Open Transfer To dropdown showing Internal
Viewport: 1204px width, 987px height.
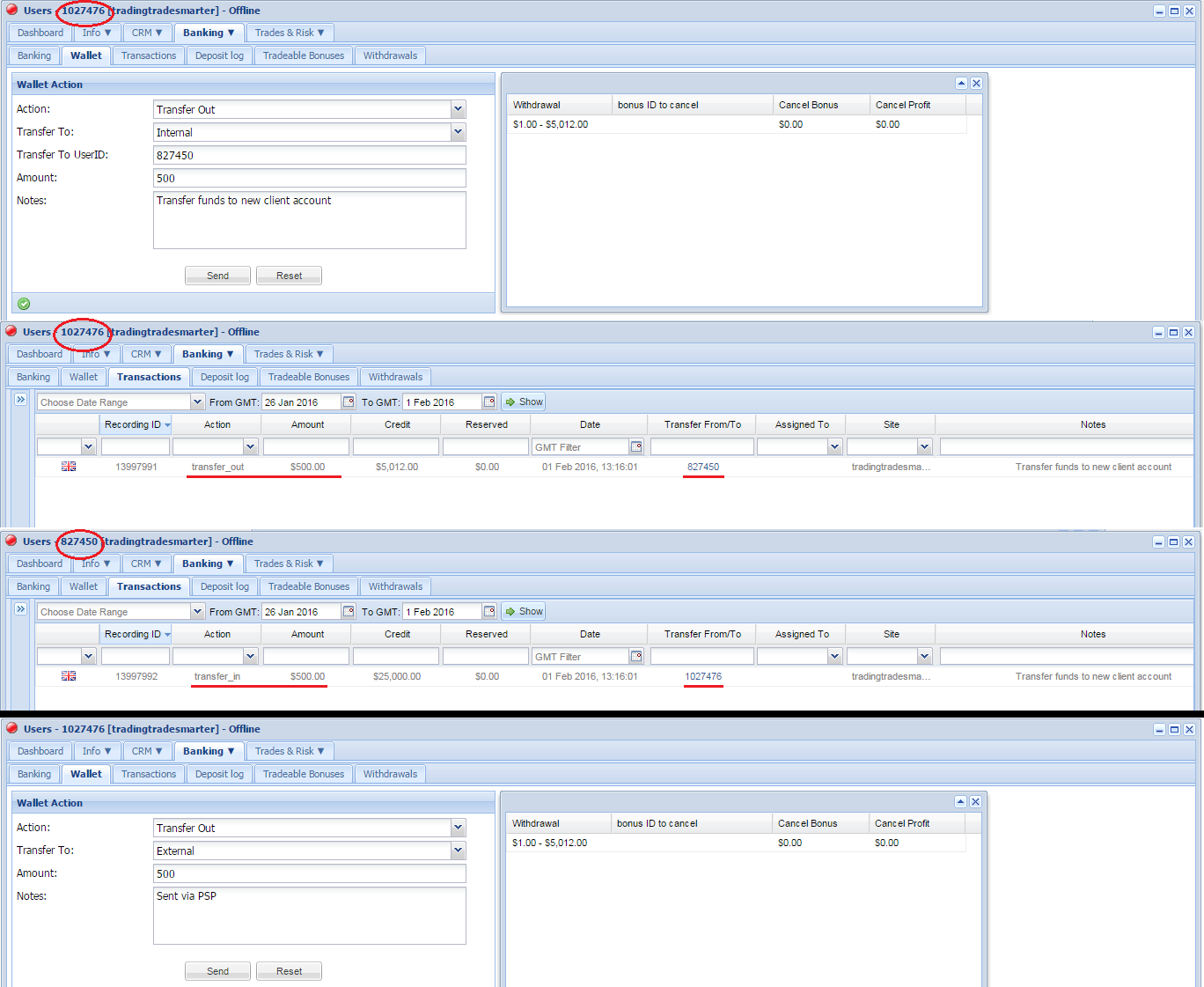point(458,132)
